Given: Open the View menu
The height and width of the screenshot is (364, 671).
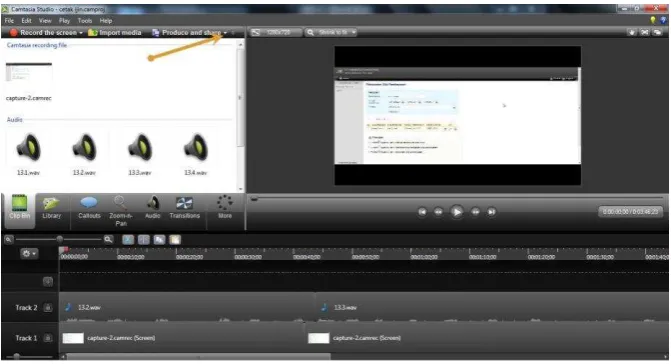Looking at the screenshot, I should coord(45,21).
